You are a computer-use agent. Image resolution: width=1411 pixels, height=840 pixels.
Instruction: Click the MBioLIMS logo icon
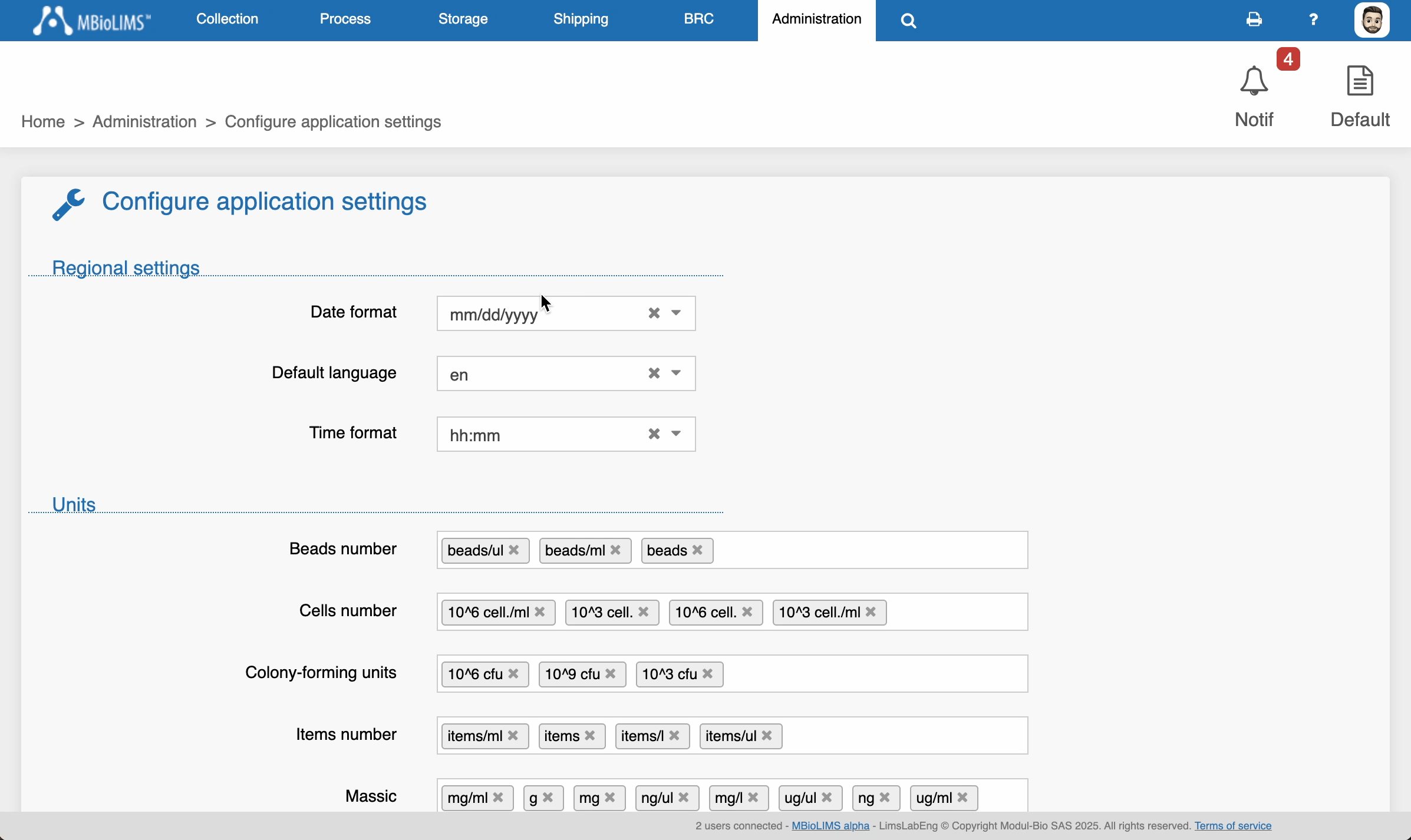[x=53, y=21]
